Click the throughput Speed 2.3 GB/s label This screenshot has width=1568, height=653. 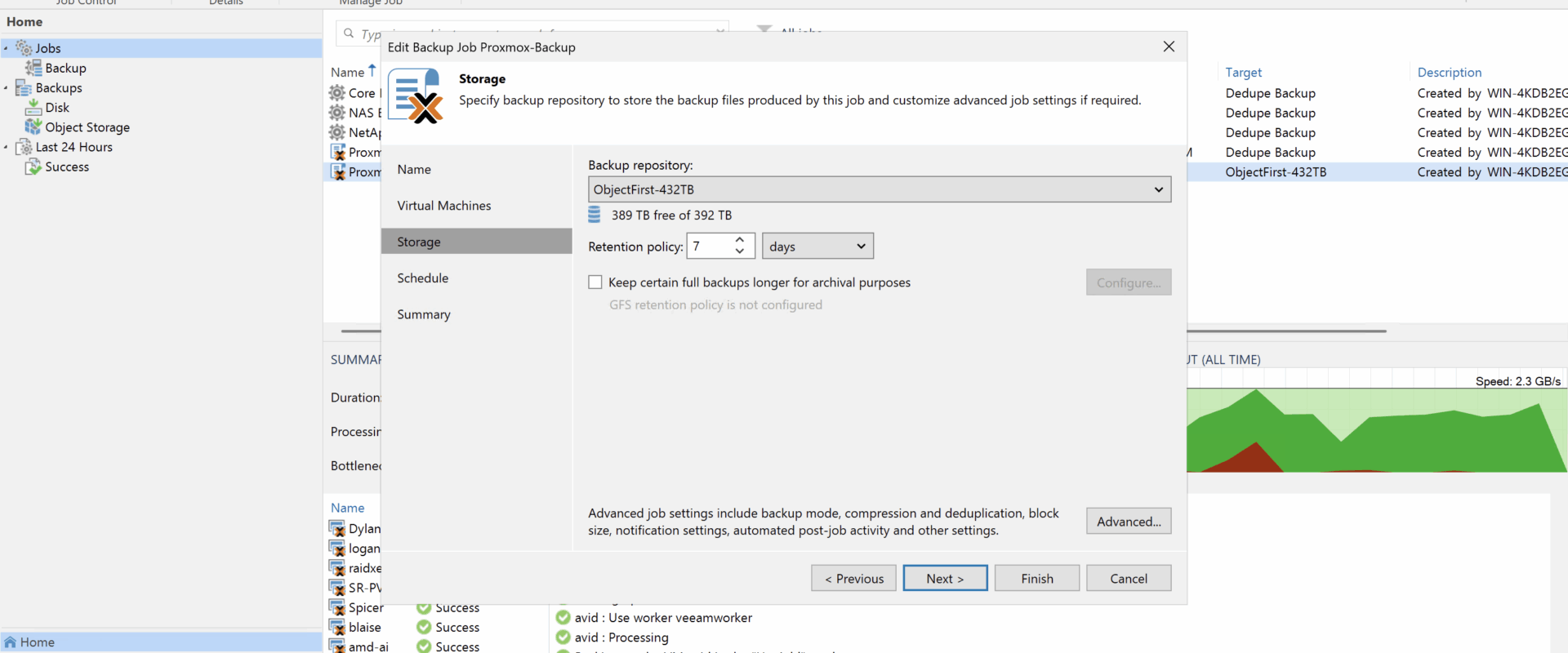pyautogui.click(x=1517, y=380)
